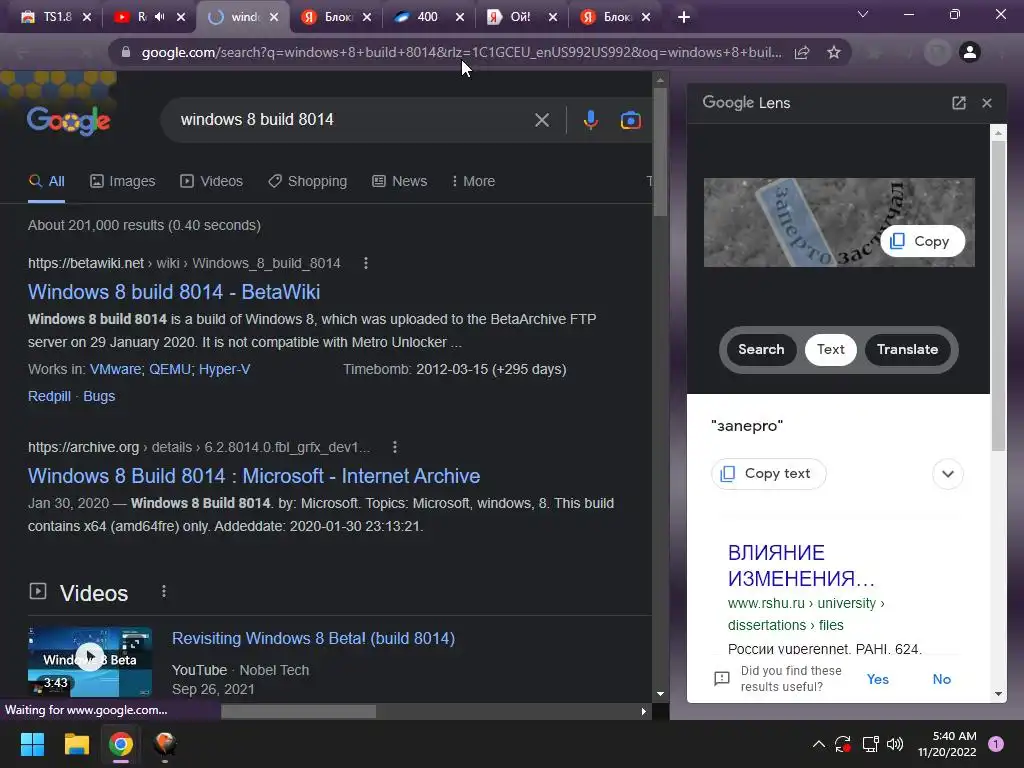Select the News search filter
The width and height of the screenshot is (1024, 768).
pos(400,182)
